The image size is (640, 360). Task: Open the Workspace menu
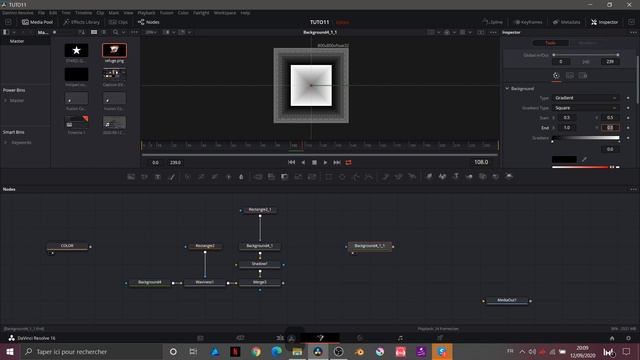click(225, 13)
